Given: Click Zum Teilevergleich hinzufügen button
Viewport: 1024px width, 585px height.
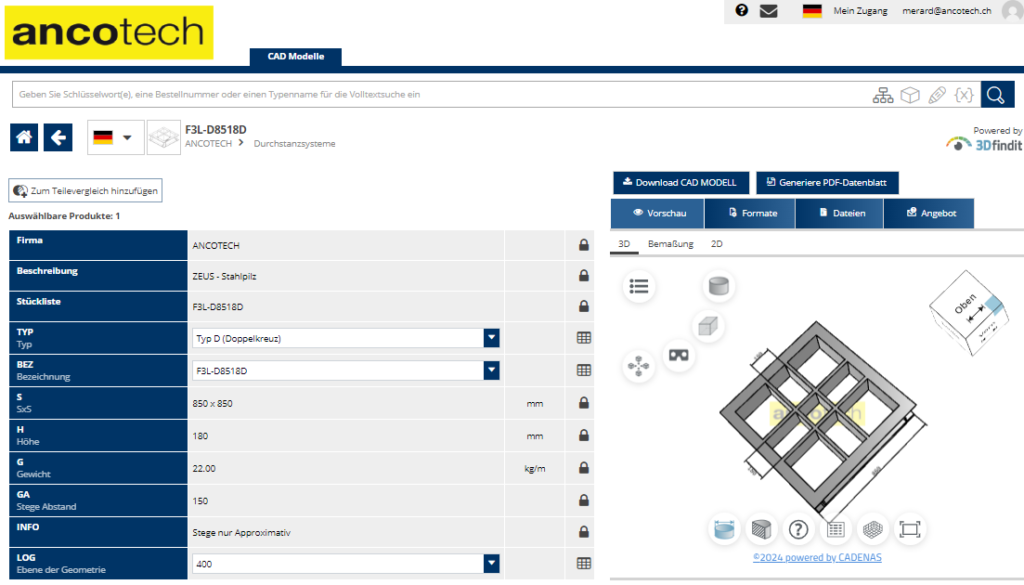Looking at the screenshot, I should click(85, 190).
